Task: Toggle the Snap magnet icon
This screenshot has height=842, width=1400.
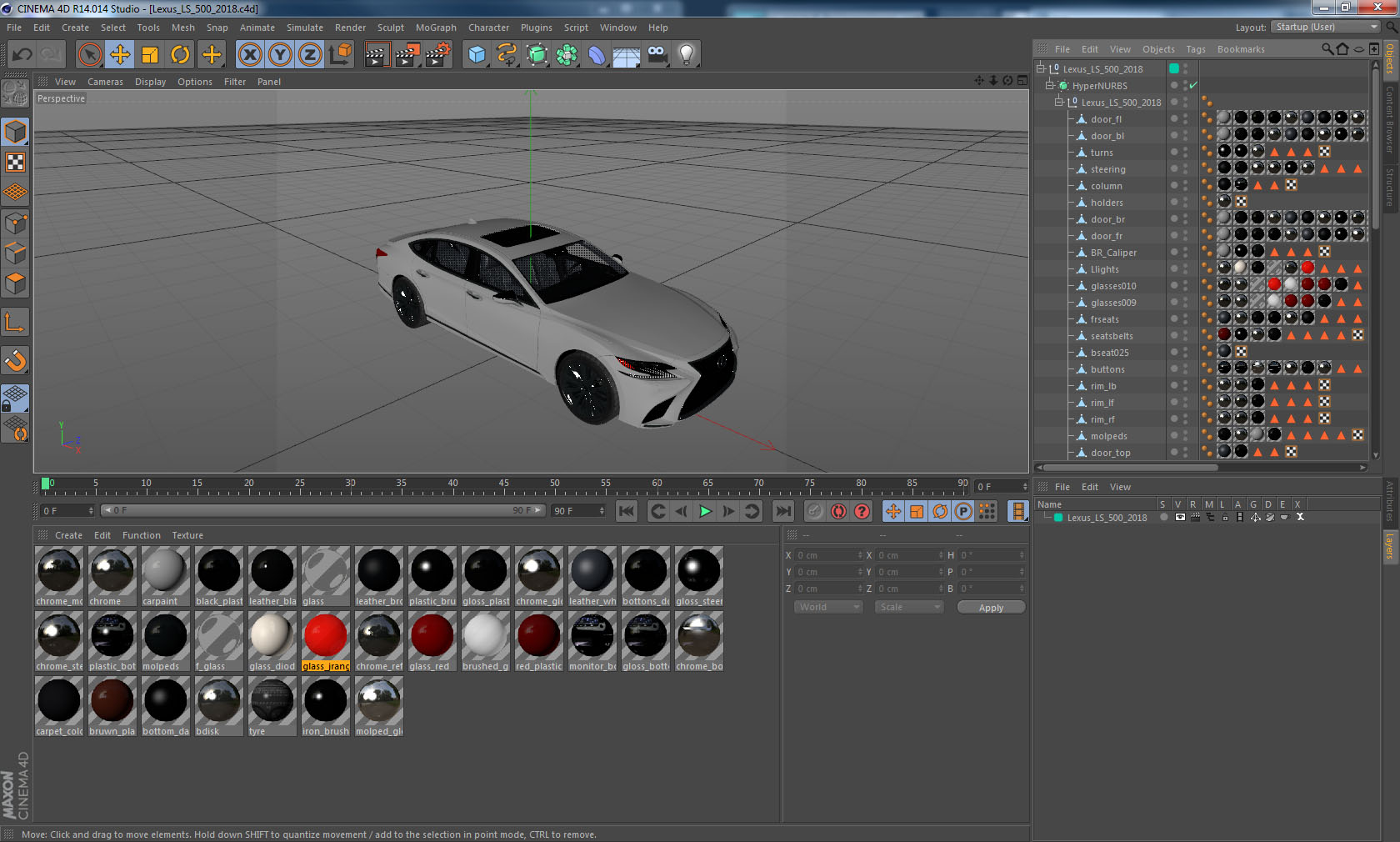Action: coord(16,360)
